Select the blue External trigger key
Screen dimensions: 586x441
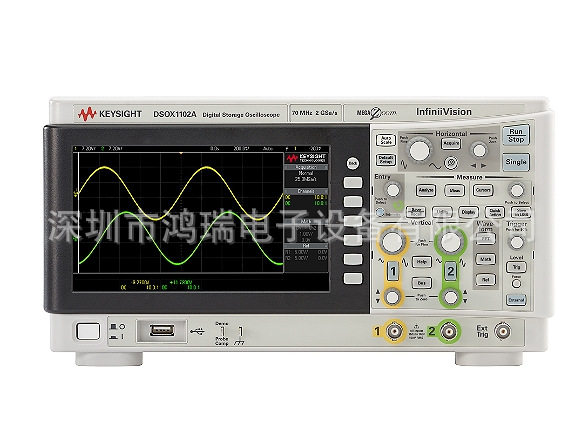click(516, 300)
